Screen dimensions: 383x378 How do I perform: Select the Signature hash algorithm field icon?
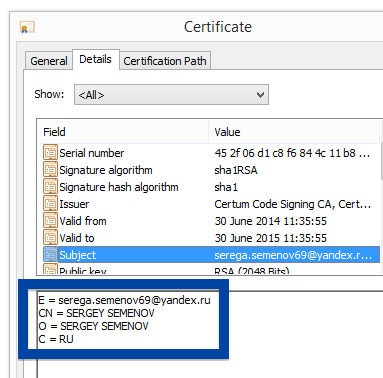point(50,187)
